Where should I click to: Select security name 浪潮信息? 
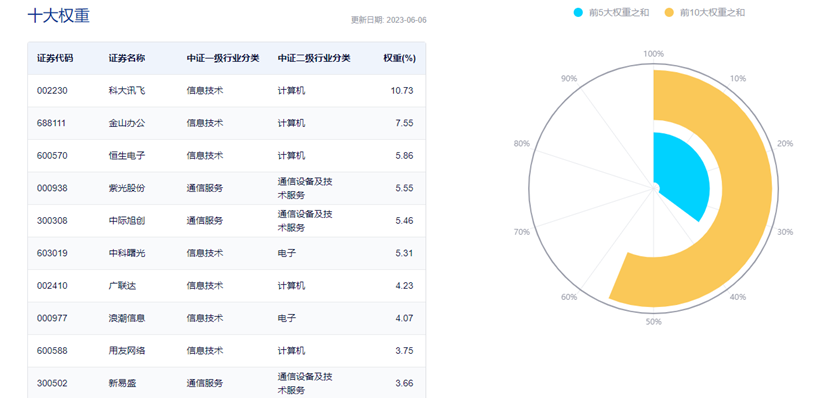point(127,318)
